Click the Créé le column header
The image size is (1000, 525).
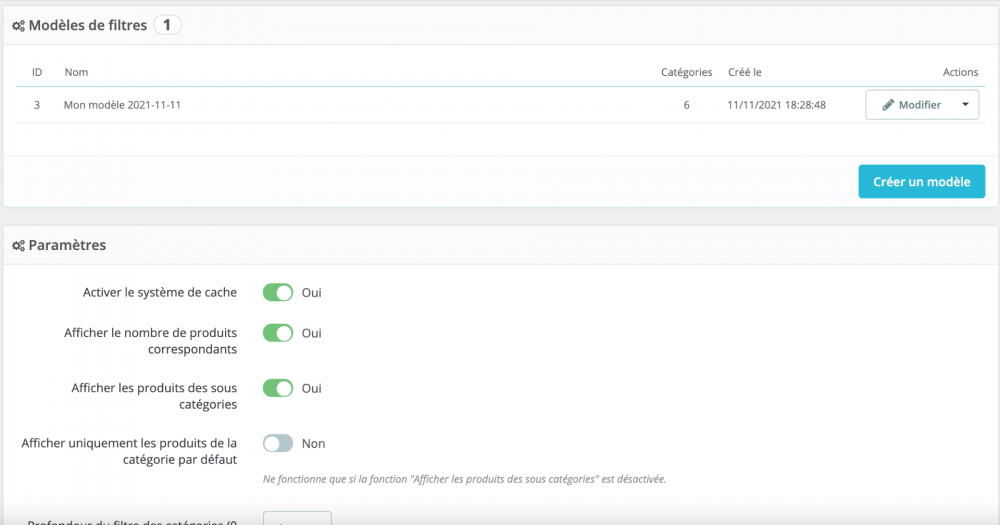[745, 72]
